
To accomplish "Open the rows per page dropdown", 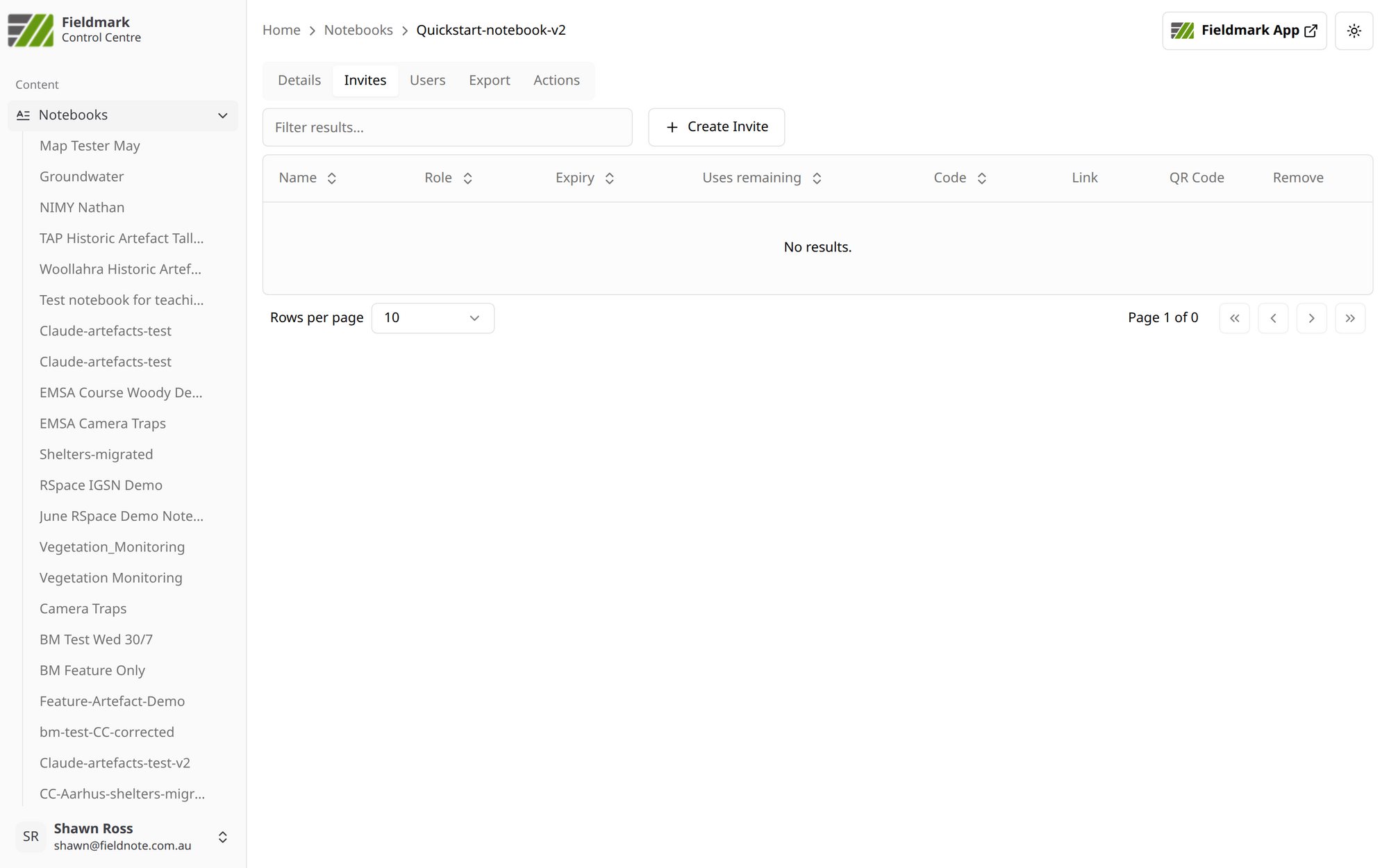I will coord(432,318).
